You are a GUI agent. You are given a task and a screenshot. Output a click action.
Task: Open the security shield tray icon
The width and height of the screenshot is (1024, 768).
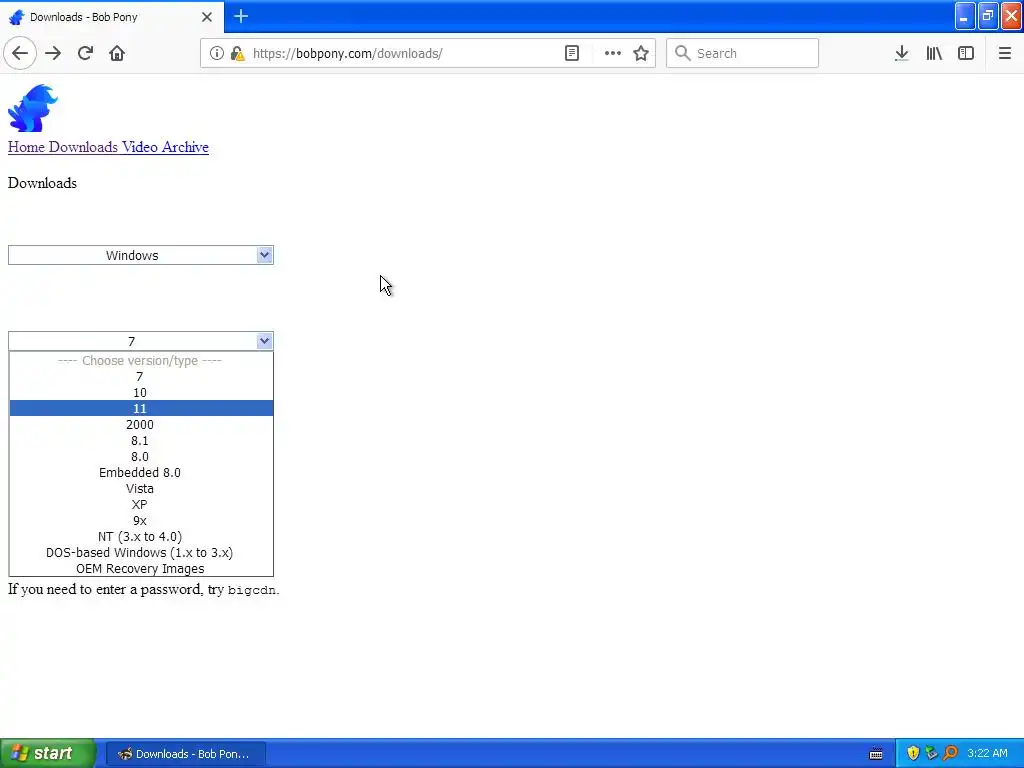[913, 754]
